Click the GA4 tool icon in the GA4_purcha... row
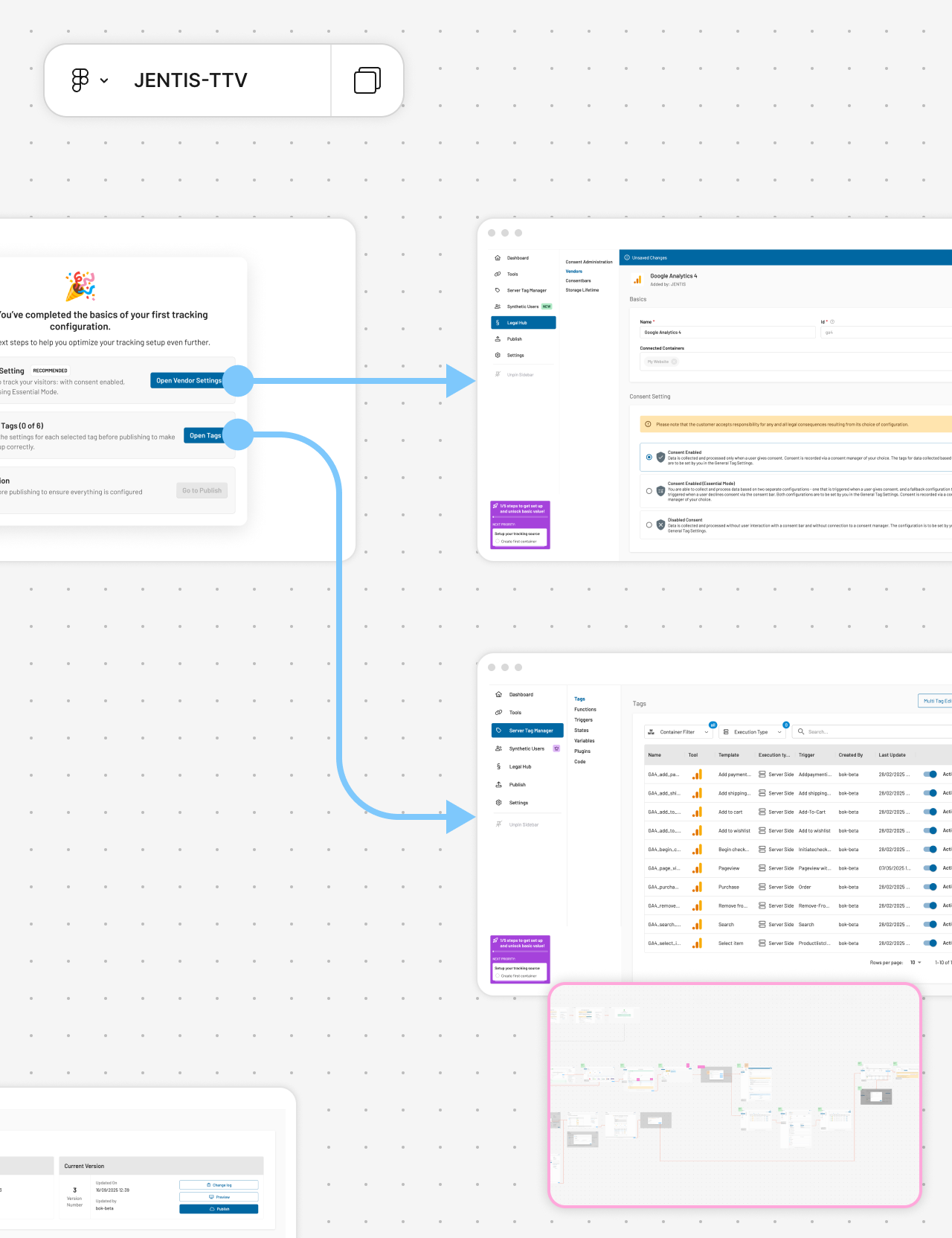 pyautogui.click(x=697, y=887)
